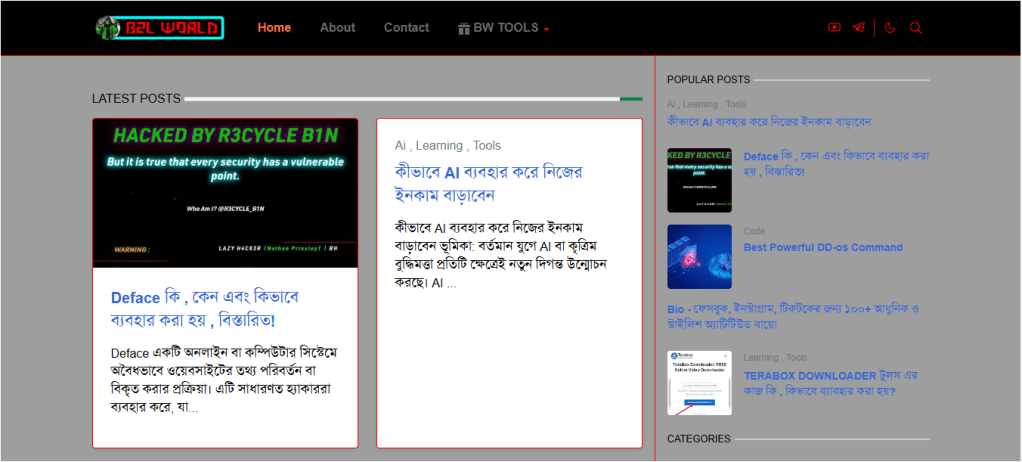Click the gift icon beside BW TOOLS
Screen dimensions: 1022x462
pyautogui.click(x=463, y=28)
